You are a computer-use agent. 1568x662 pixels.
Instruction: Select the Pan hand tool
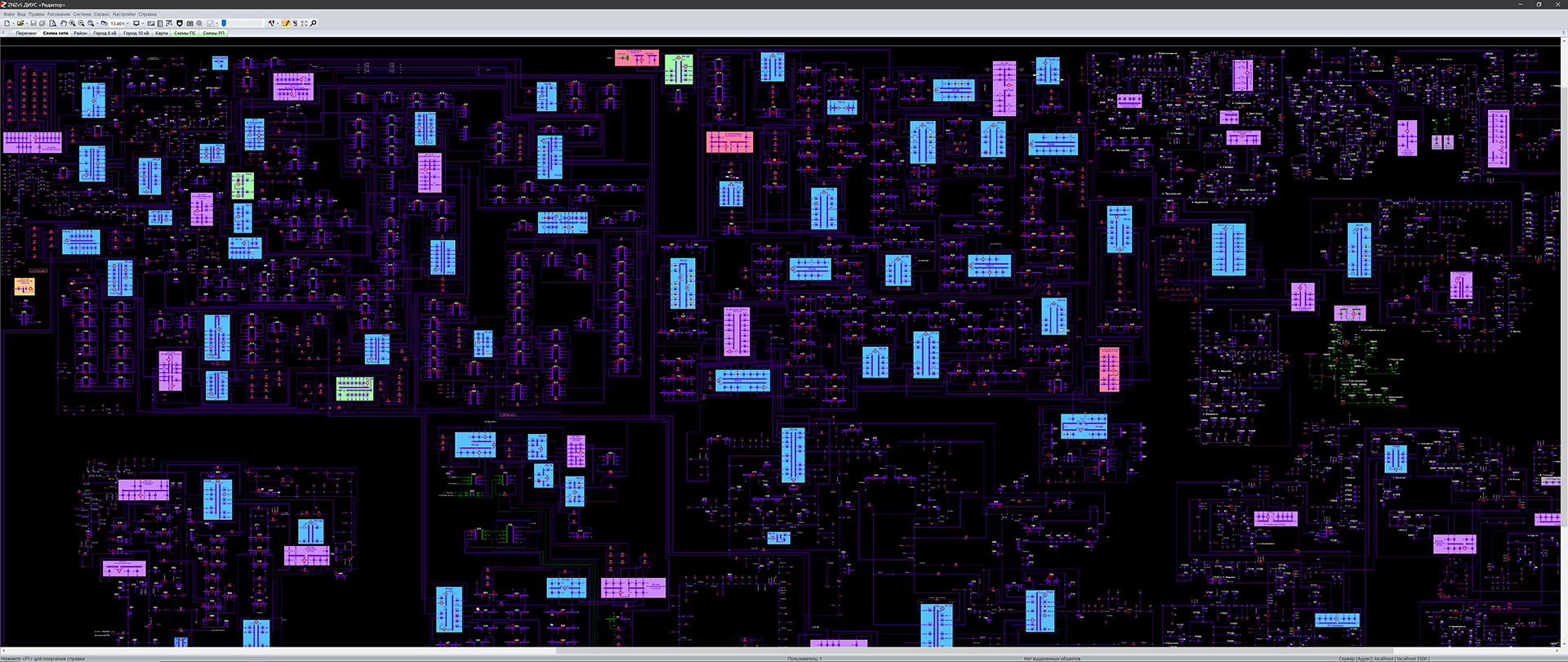[x=63, y=24]
